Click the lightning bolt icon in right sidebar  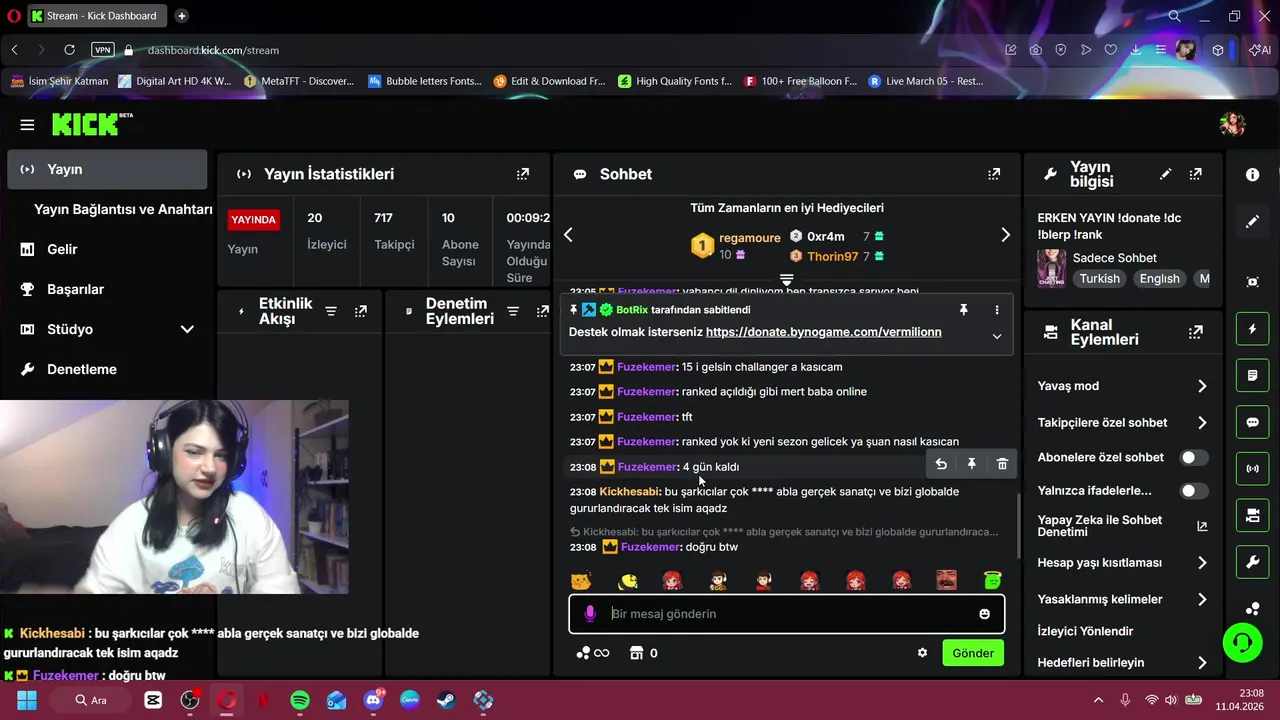(x=1253, y=329)
